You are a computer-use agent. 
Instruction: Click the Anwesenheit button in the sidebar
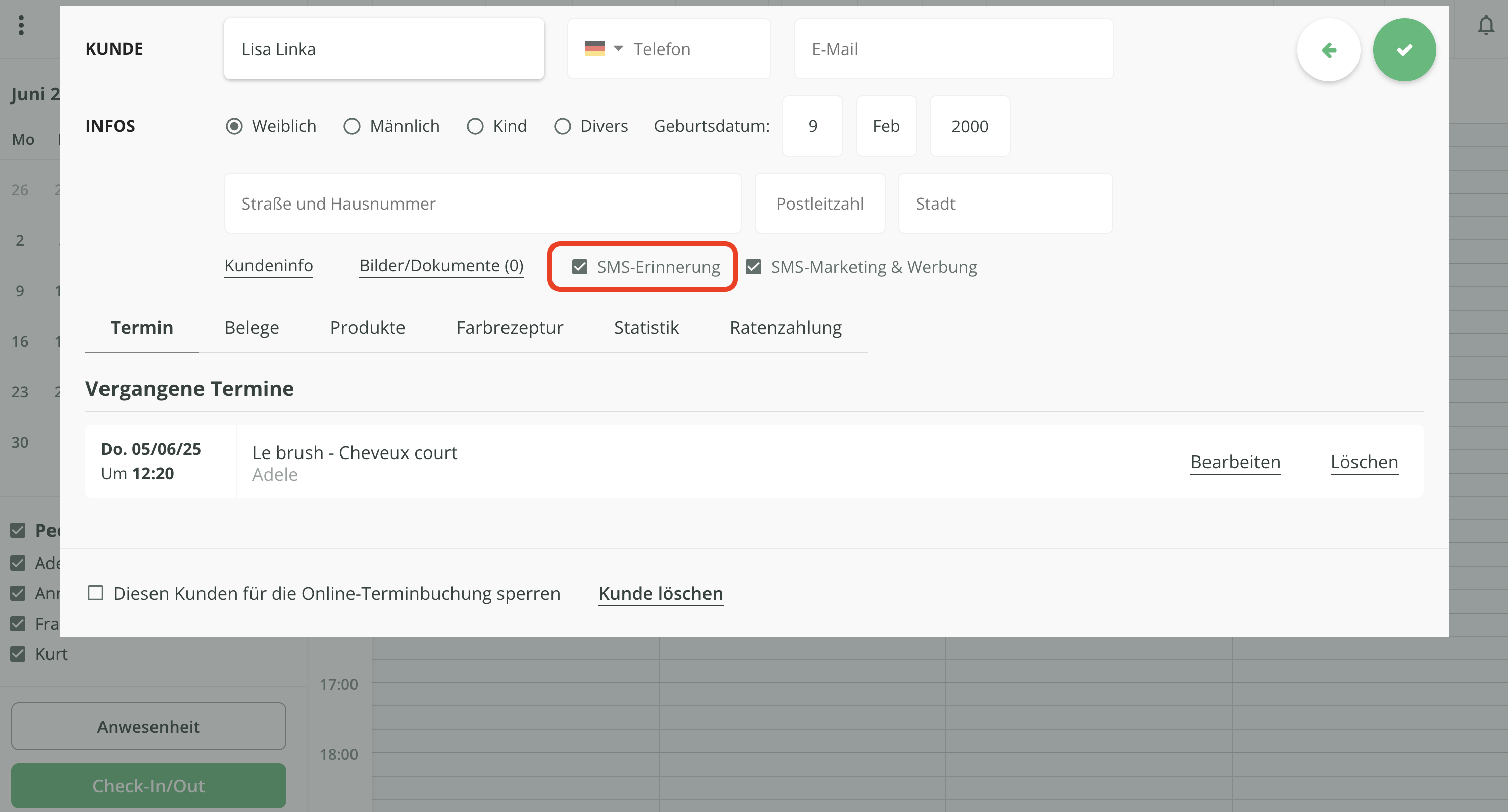(148, 727)
